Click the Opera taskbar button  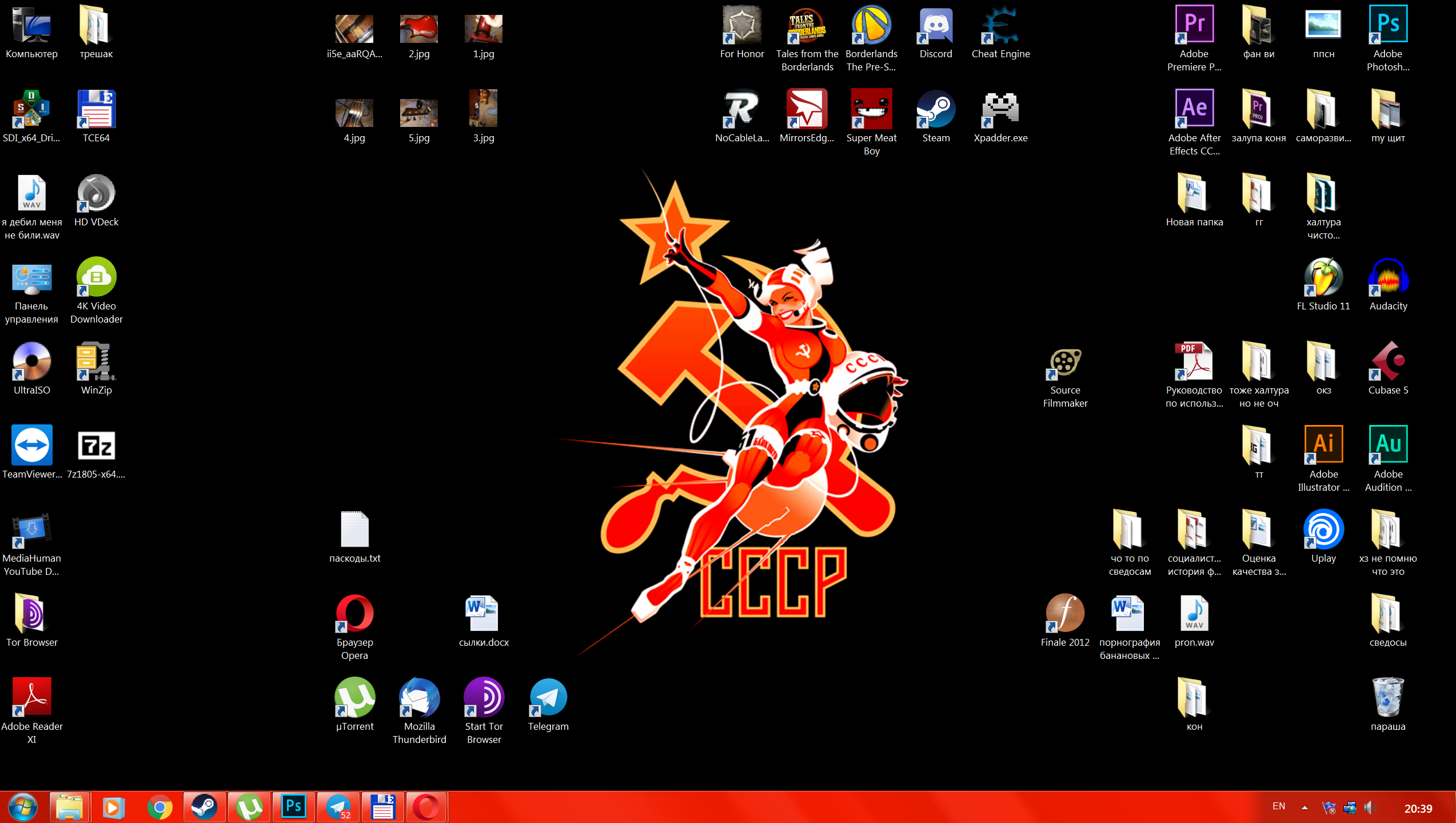pyautogui.click(x=427, y=807)
